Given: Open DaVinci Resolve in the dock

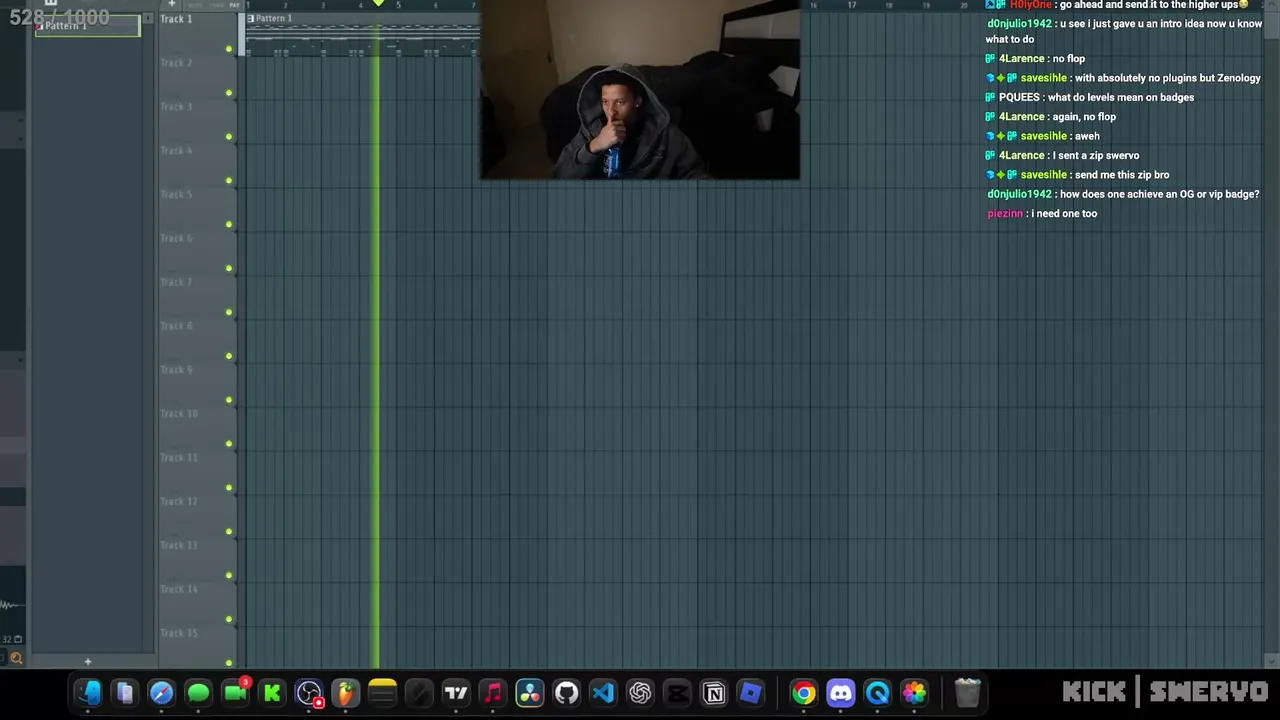Looking at the screenshot, I should coord(530,693).
